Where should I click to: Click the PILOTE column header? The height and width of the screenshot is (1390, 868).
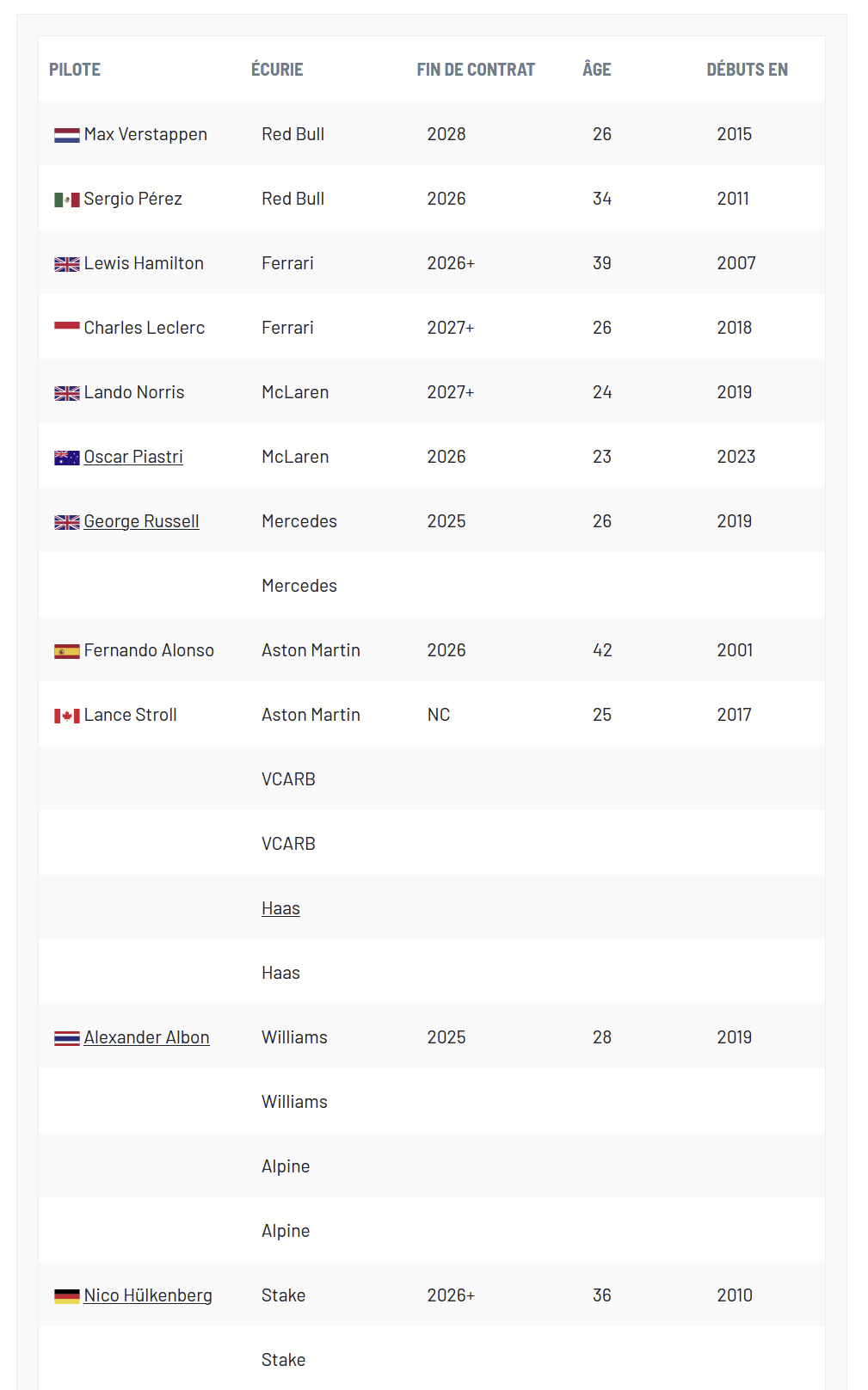point(75,70)
